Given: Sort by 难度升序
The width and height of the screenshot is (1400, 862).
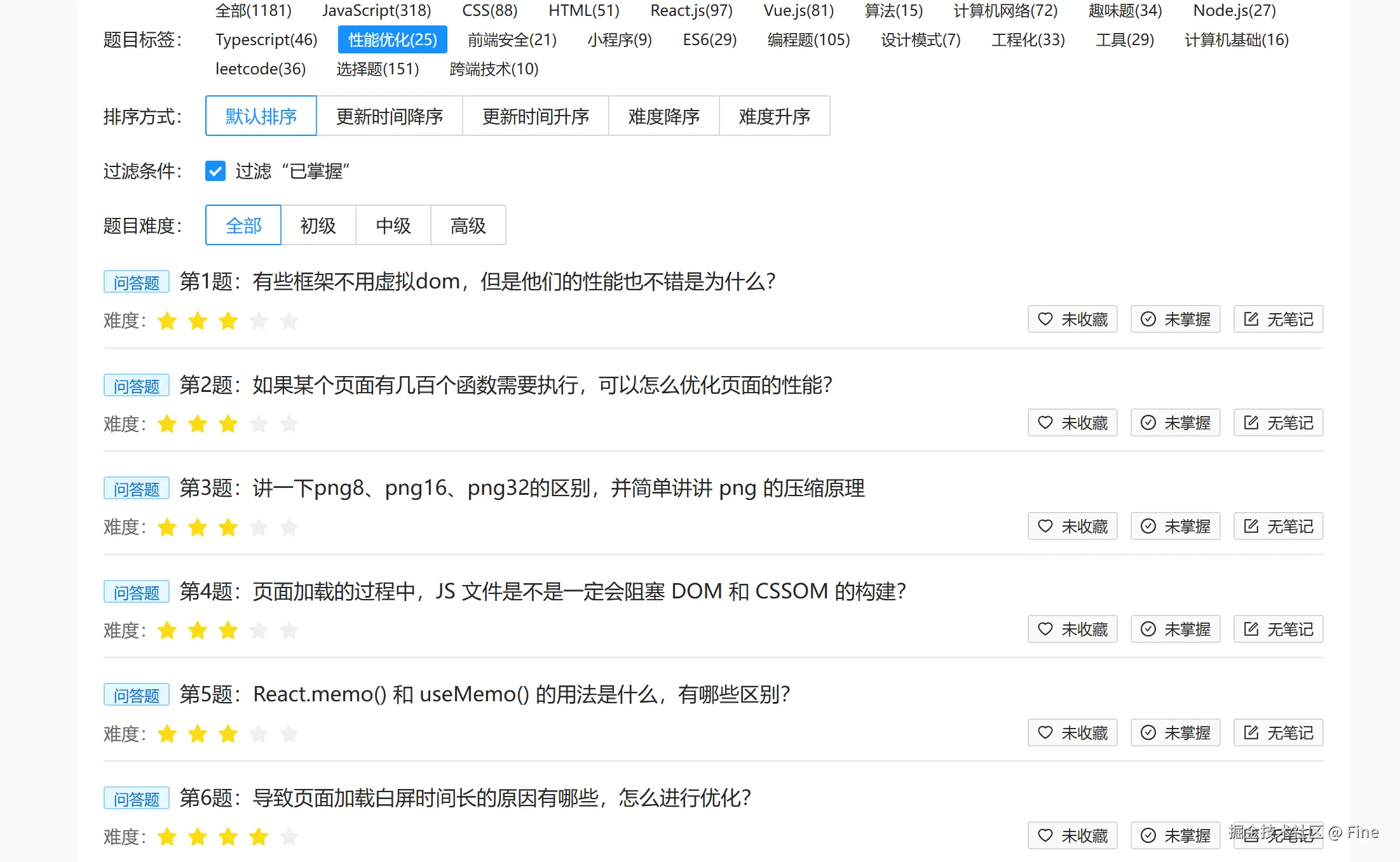Looking at the screenshot, I should coord(774,116).
